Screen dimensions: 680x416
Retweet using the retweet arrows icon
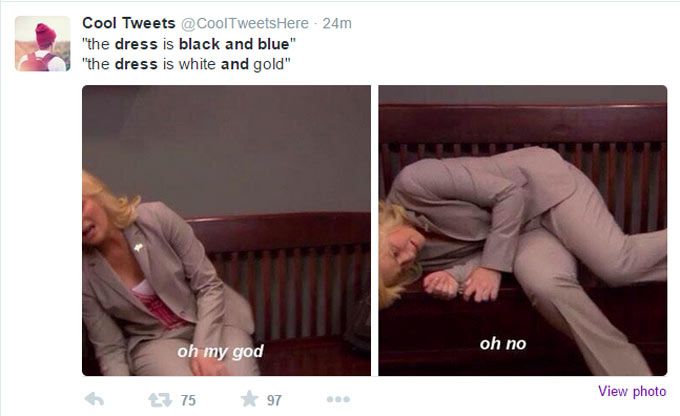click(160, 400)
